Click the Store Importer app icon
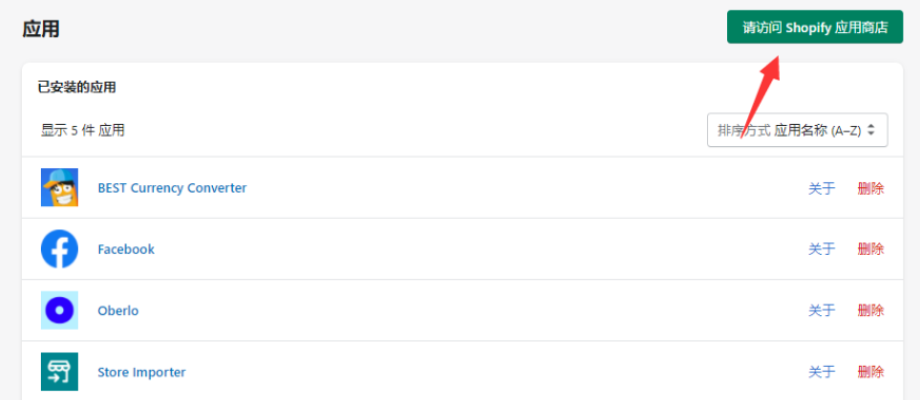The height and width of the screenshot is (400, 920). (59, 371)
